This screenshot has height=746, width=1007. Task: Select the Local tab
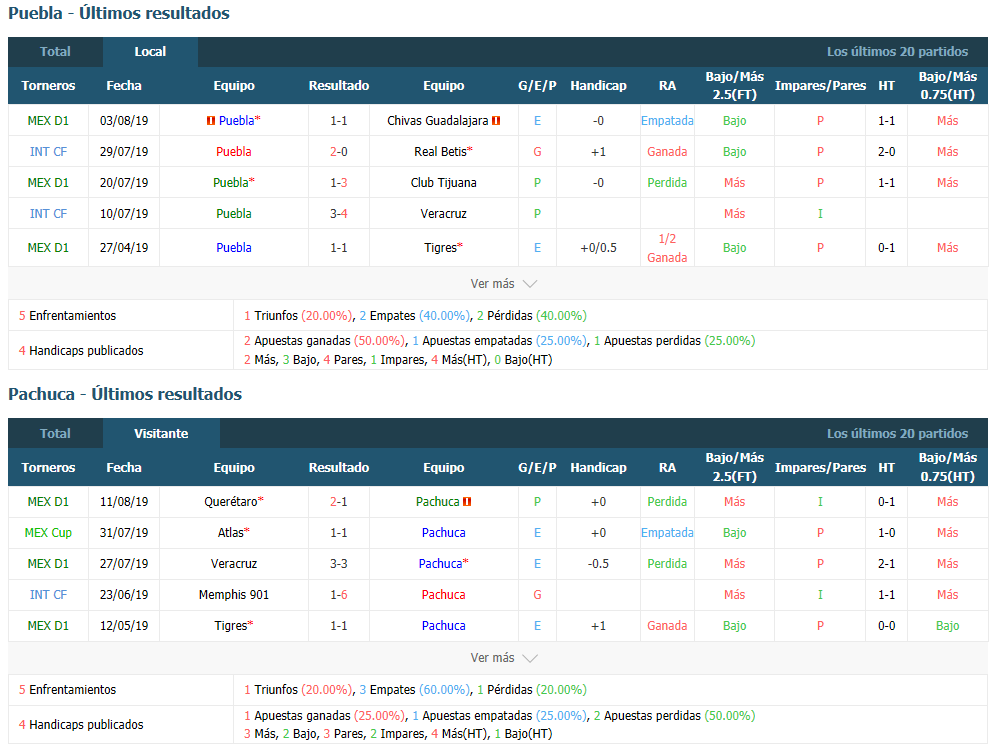tap(150, 52)
